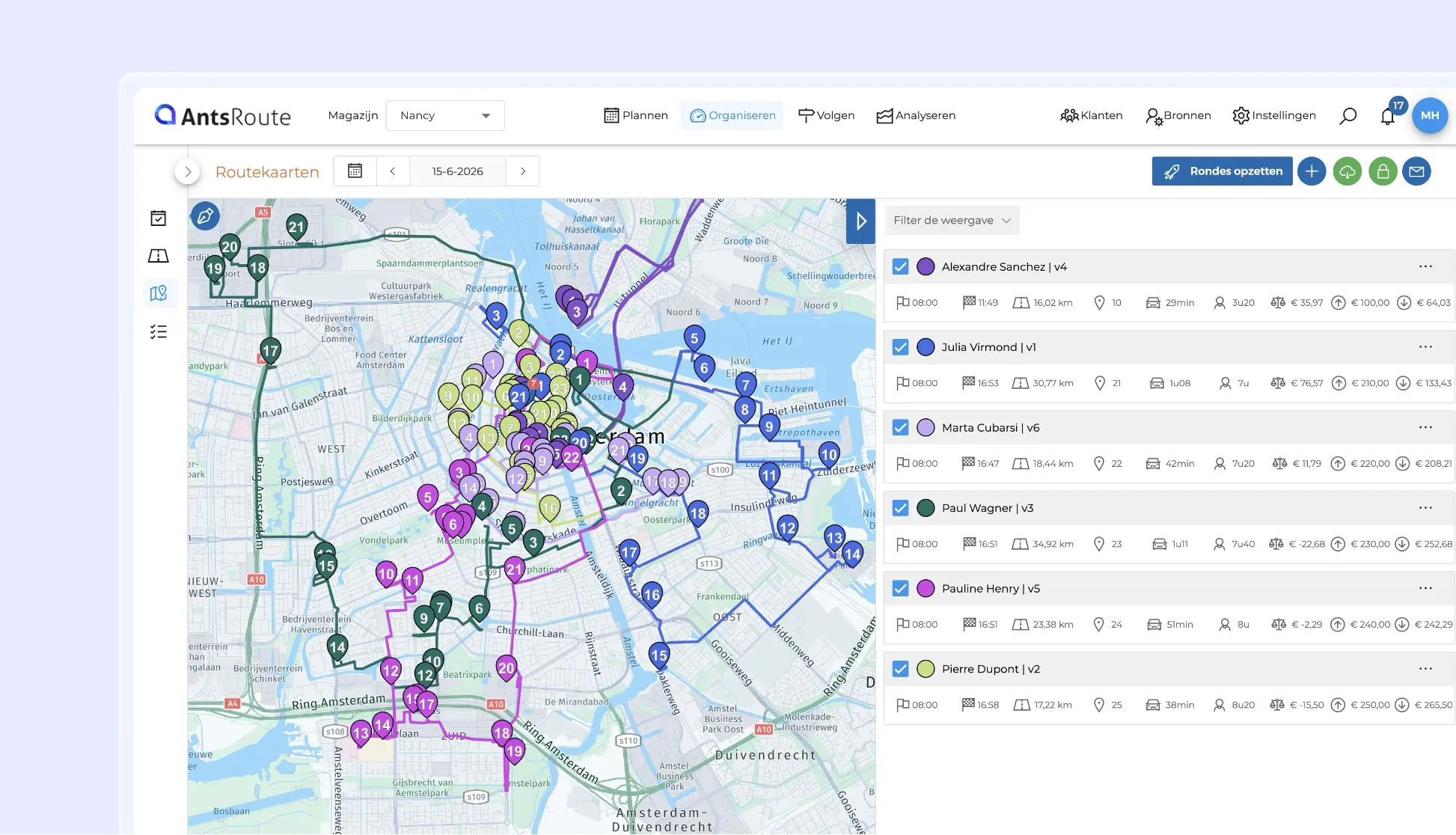Click Marta Cubarsi | v6 route name
This screenshot has height=835, width=1456.
991,427
